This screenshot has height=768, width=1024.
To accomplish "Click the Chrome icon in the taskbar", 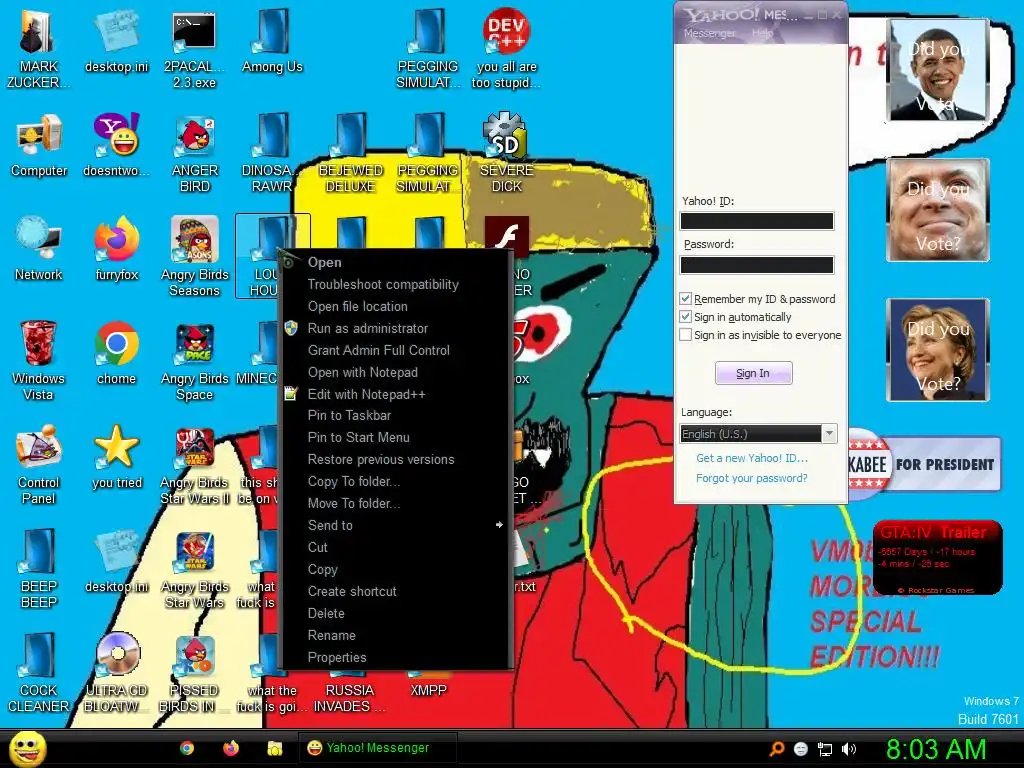I will click(187, 748).
